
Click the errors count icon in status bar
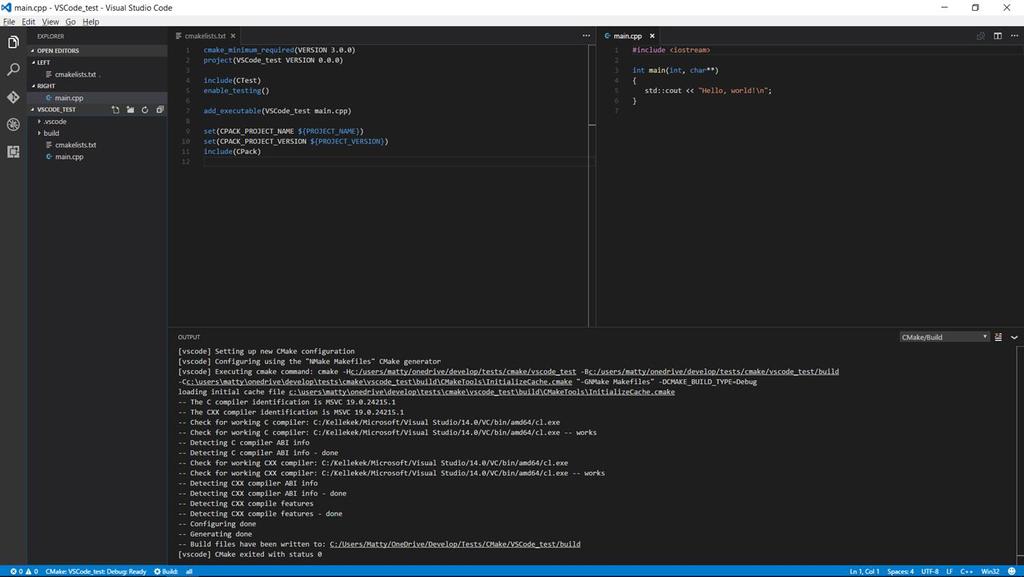point(13,571)
